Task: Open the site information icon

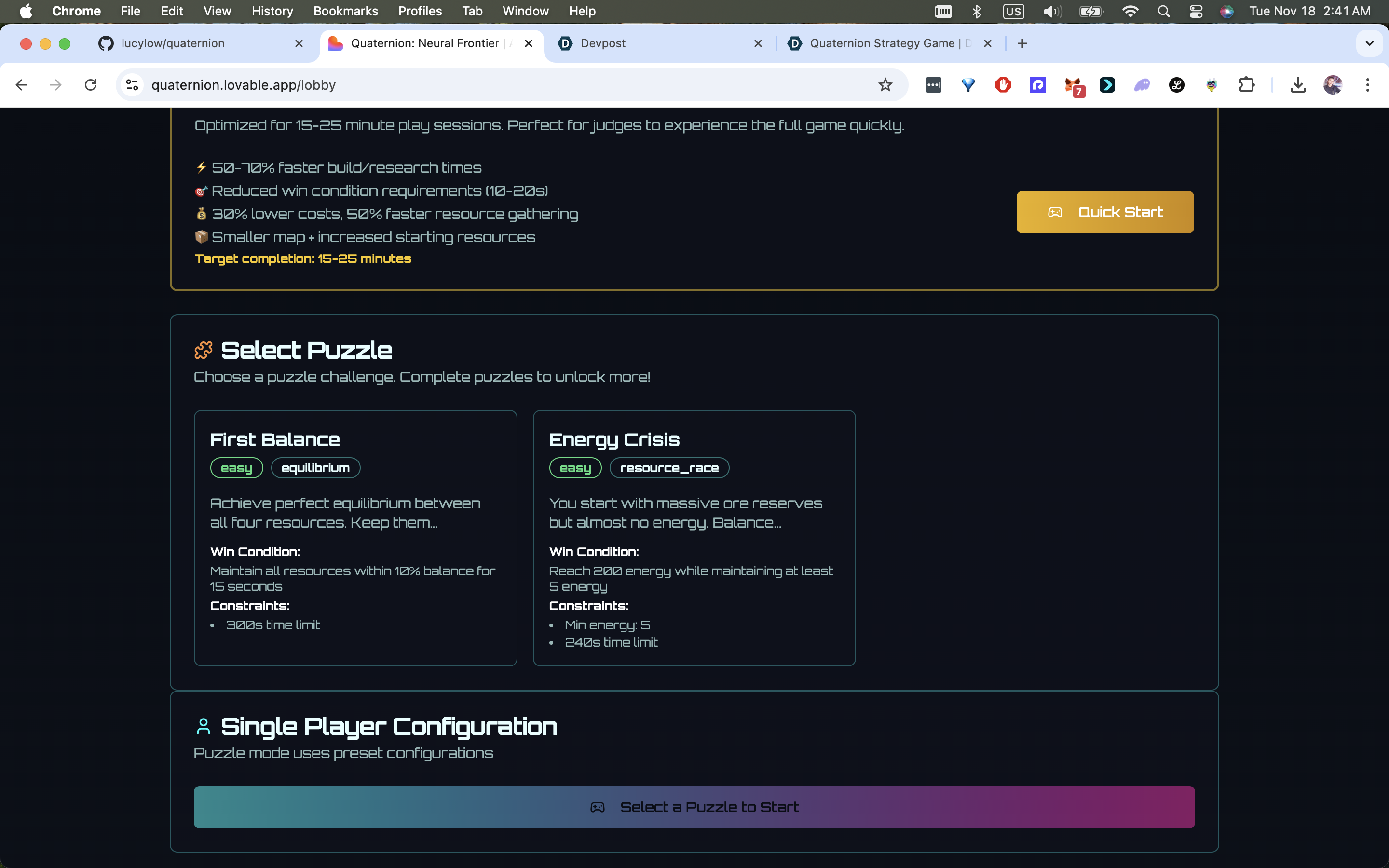Action: [x=133, y=85]
